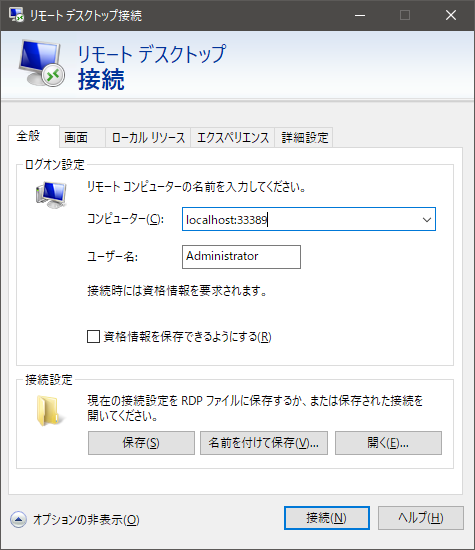This screenshot has width=475, height=550.
Task: Click the Administrator user name field
Action: [x=241, y=257]
